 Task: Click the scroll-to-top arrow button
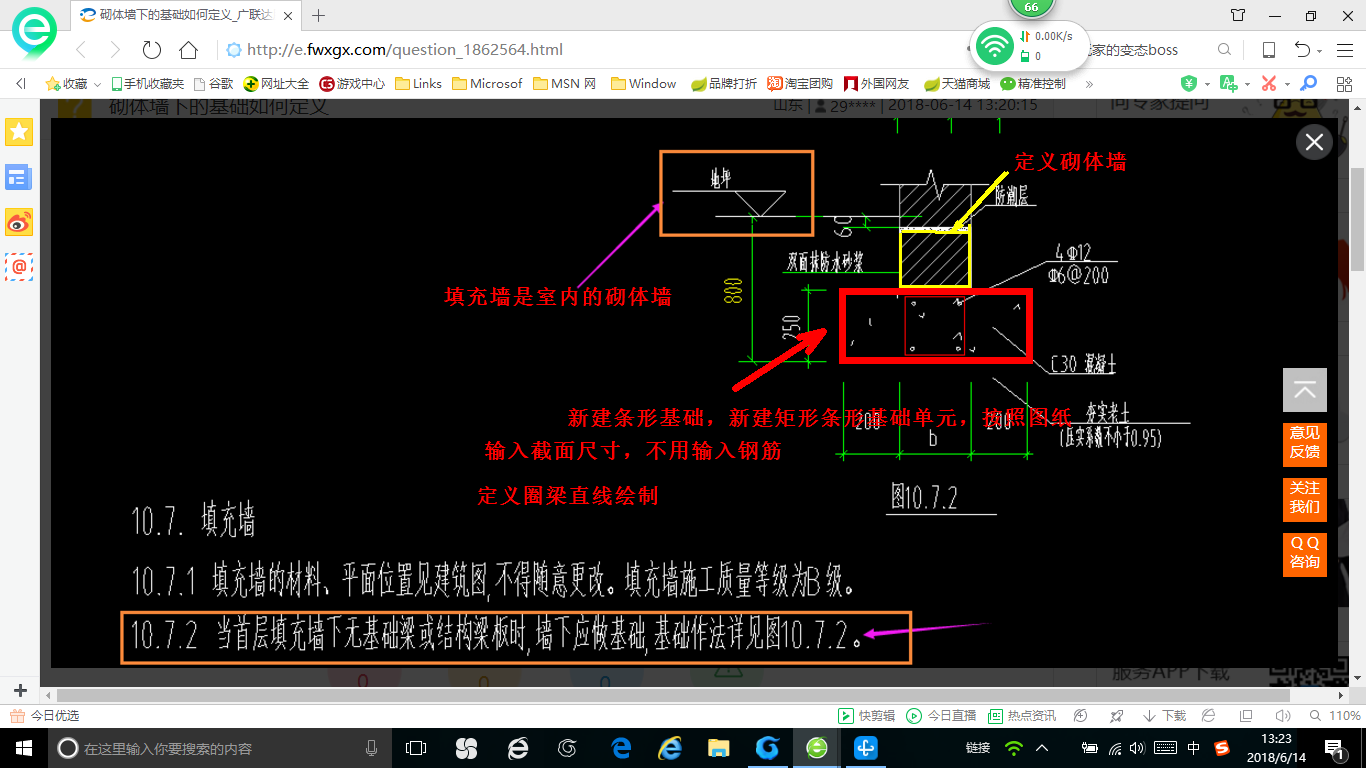coord(1305,390)
